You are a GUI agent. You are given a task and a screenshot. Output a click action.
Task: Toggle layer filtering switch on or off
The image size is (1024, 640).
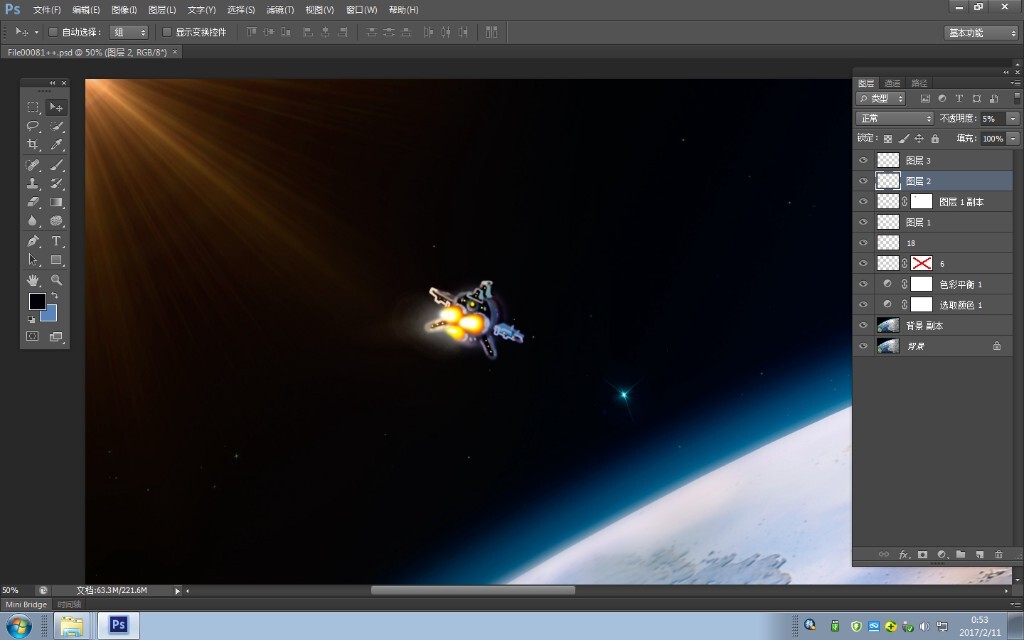[1017, 98]
